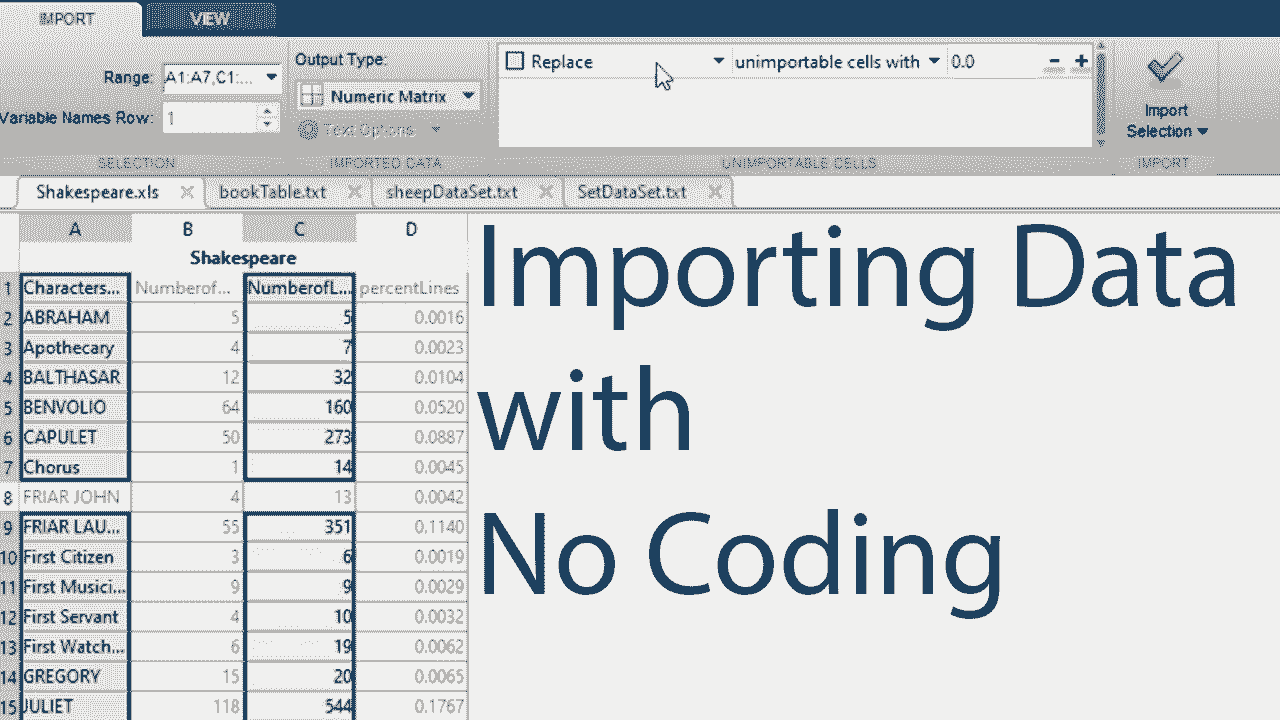This screenshot has width=1280, height=720.
Task: Click the minus icon to decrease replacement value
Action: (1054, 61)
